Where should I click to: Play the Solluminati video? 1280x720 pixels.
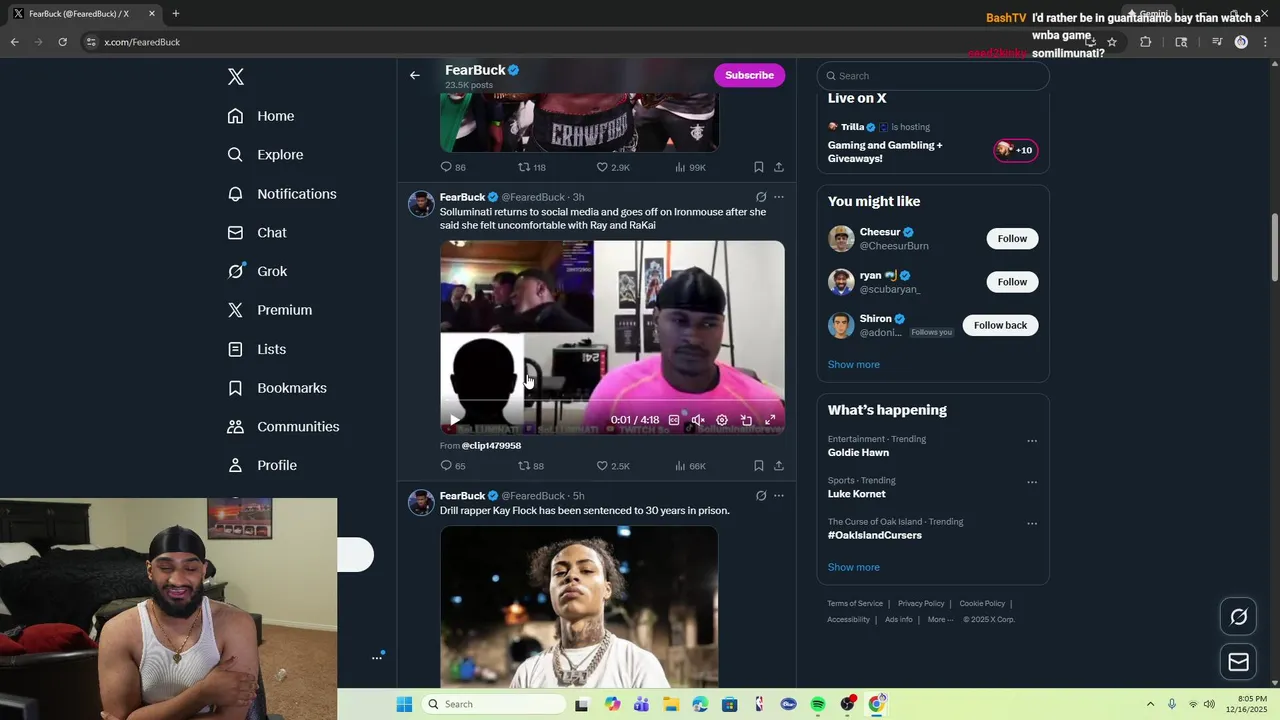pos(454,420)
